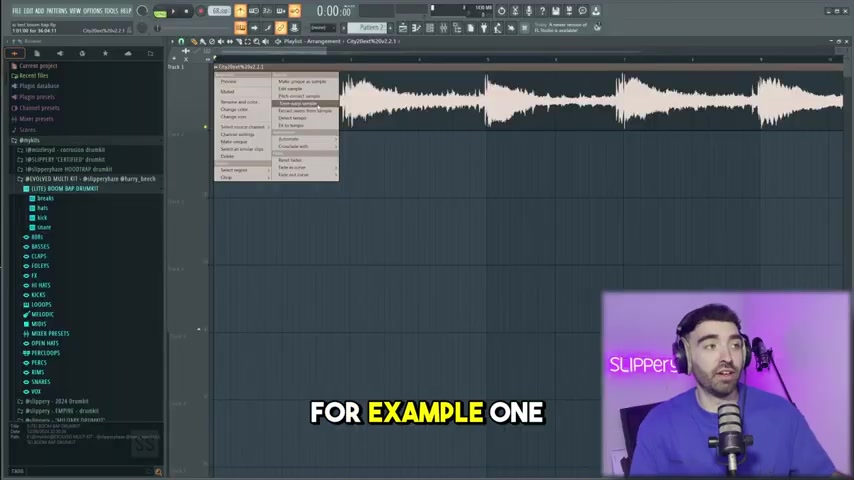The width and height of the screenshot is (854, 480).
Task: Open the FILE menu
Action: pos(16,11)
